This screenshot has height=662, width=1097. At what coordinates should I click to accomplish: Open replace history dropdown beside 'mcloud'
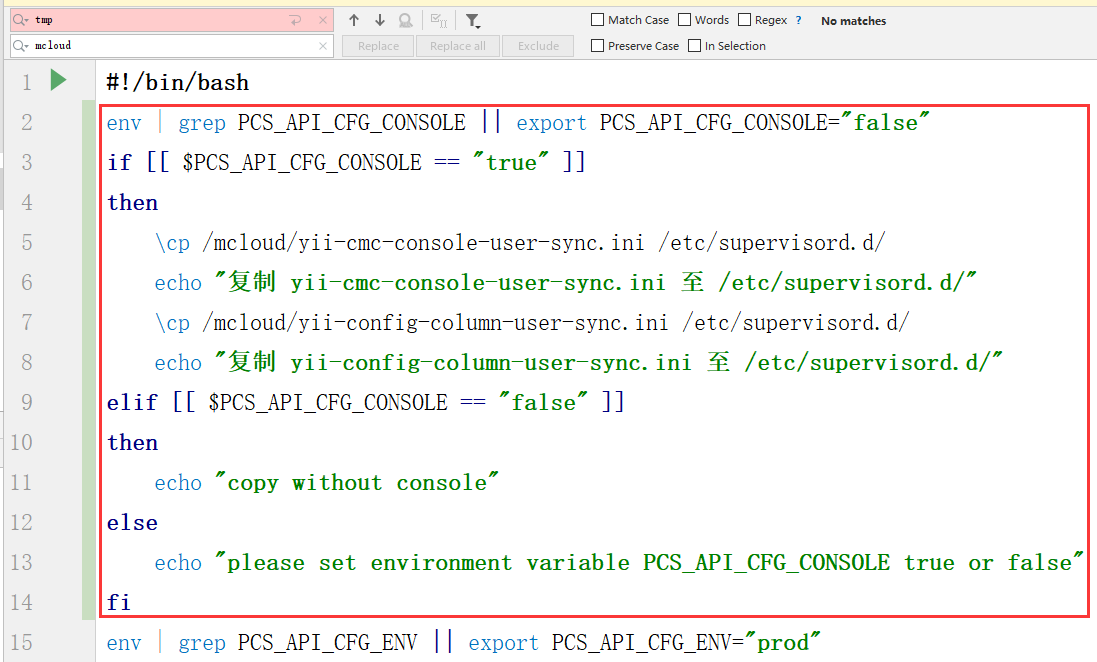(21, 46)
